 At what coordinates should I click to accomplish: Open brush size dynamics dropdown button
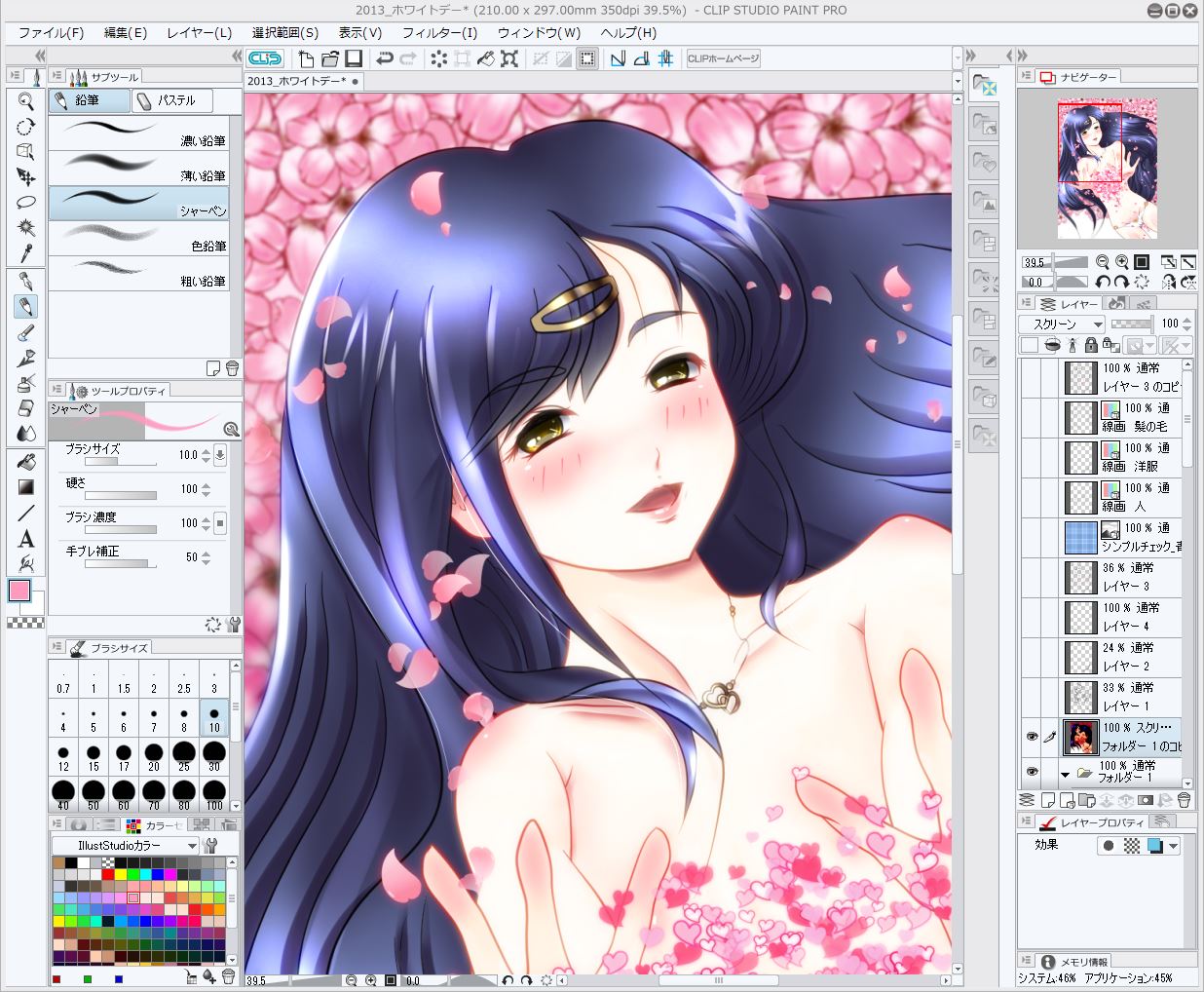coord(220,454)
